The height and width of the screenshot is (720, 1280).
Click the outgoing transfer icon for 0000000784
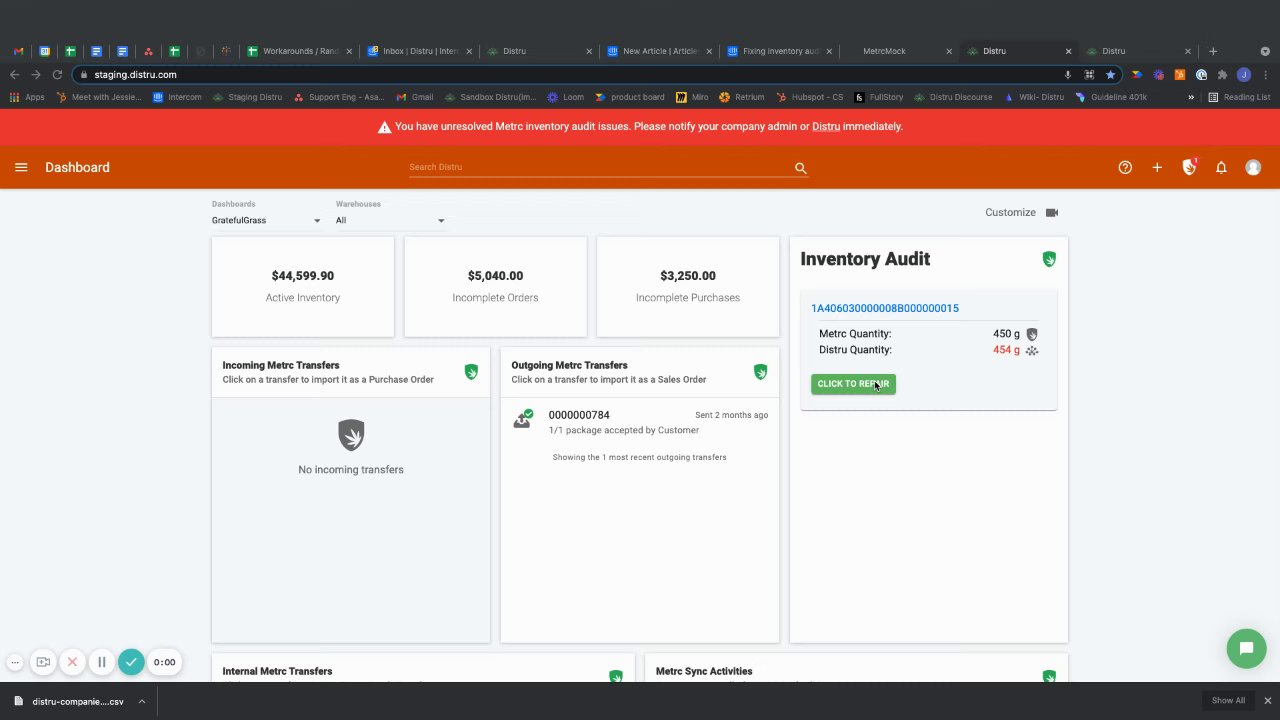[x=522, y=419]
